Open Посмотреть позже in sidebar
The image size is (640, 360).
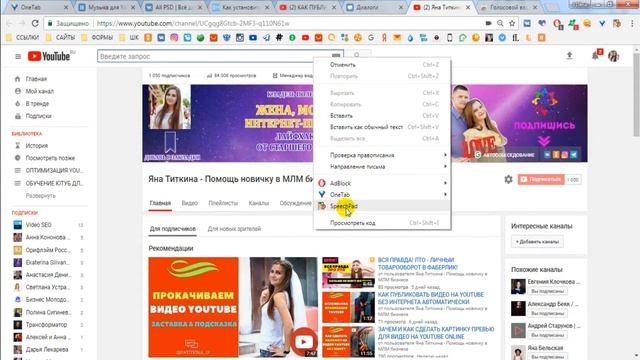pyautogui.click(x=50, y=158)
